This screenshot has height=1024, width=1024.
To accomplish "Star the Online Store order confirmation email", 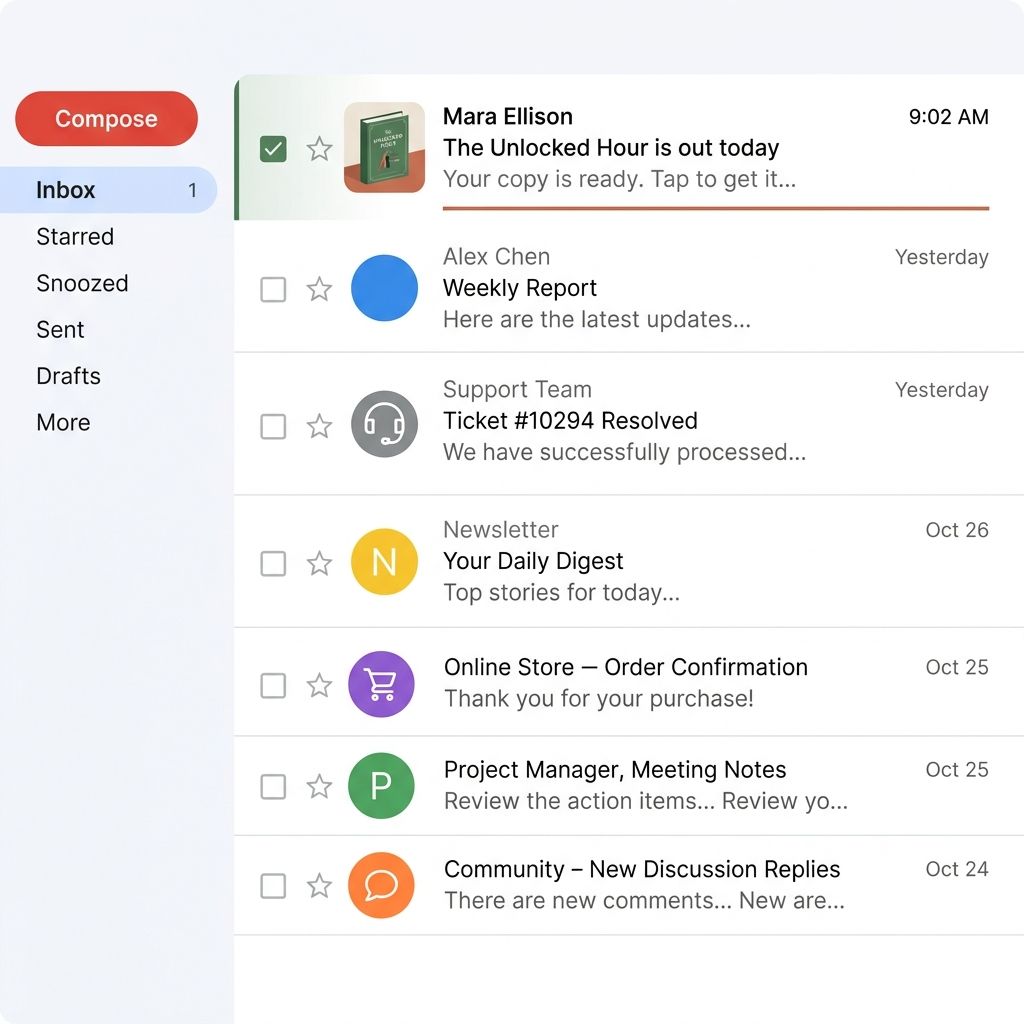I will 319,685.
